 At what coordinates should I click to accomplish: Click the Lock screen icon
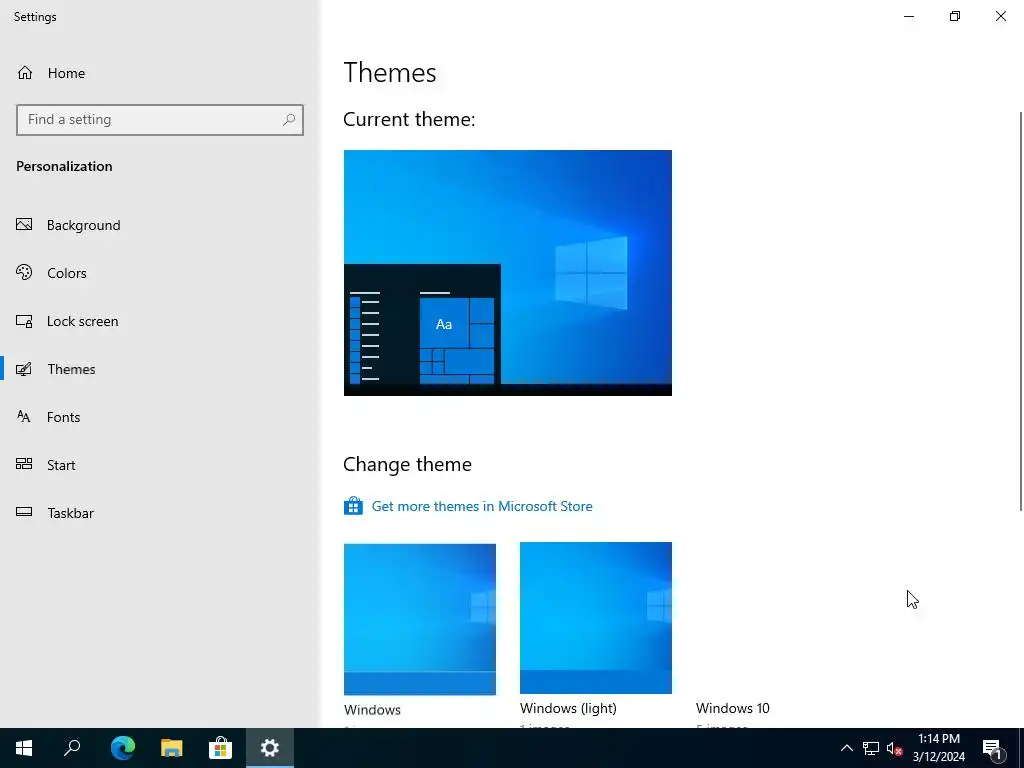pos(24,321)
